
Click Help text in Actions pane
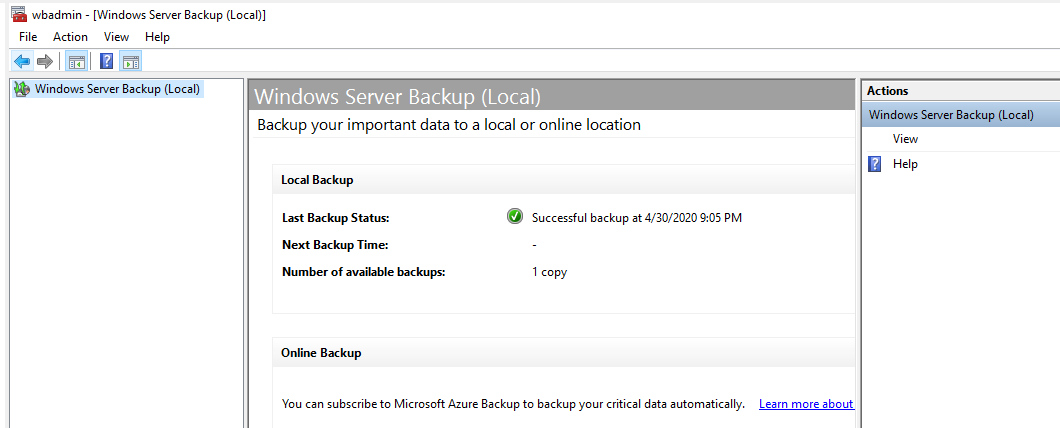pyautogui.click(x=905, y=164)
